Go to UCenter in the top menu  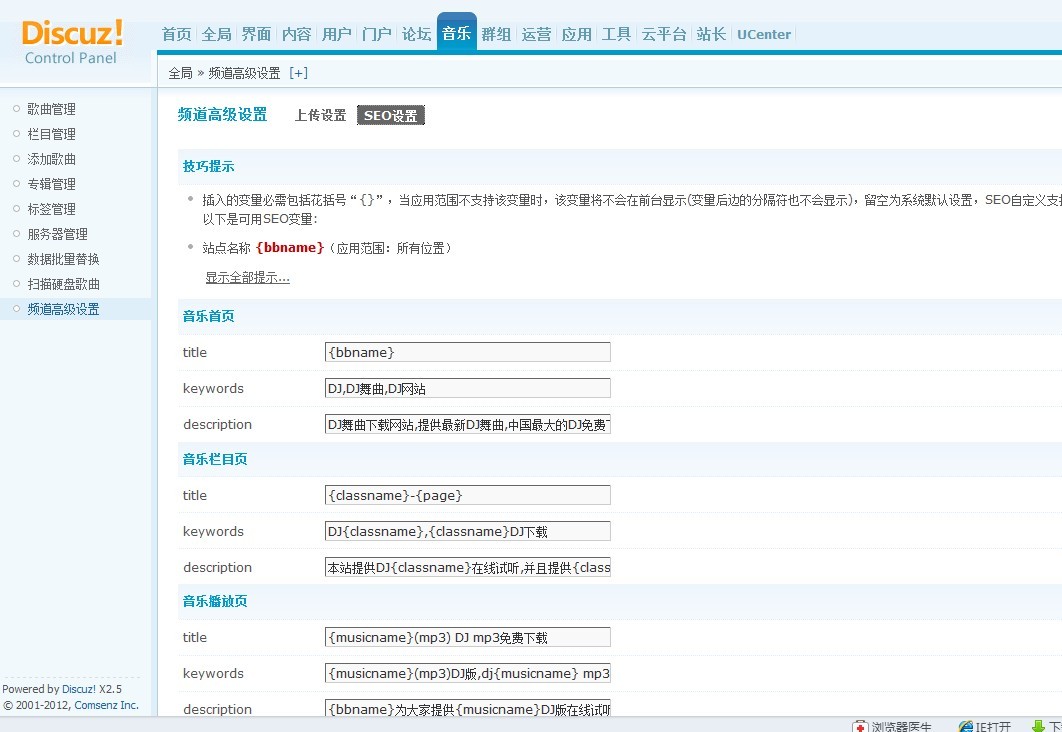tap(763, 34)
